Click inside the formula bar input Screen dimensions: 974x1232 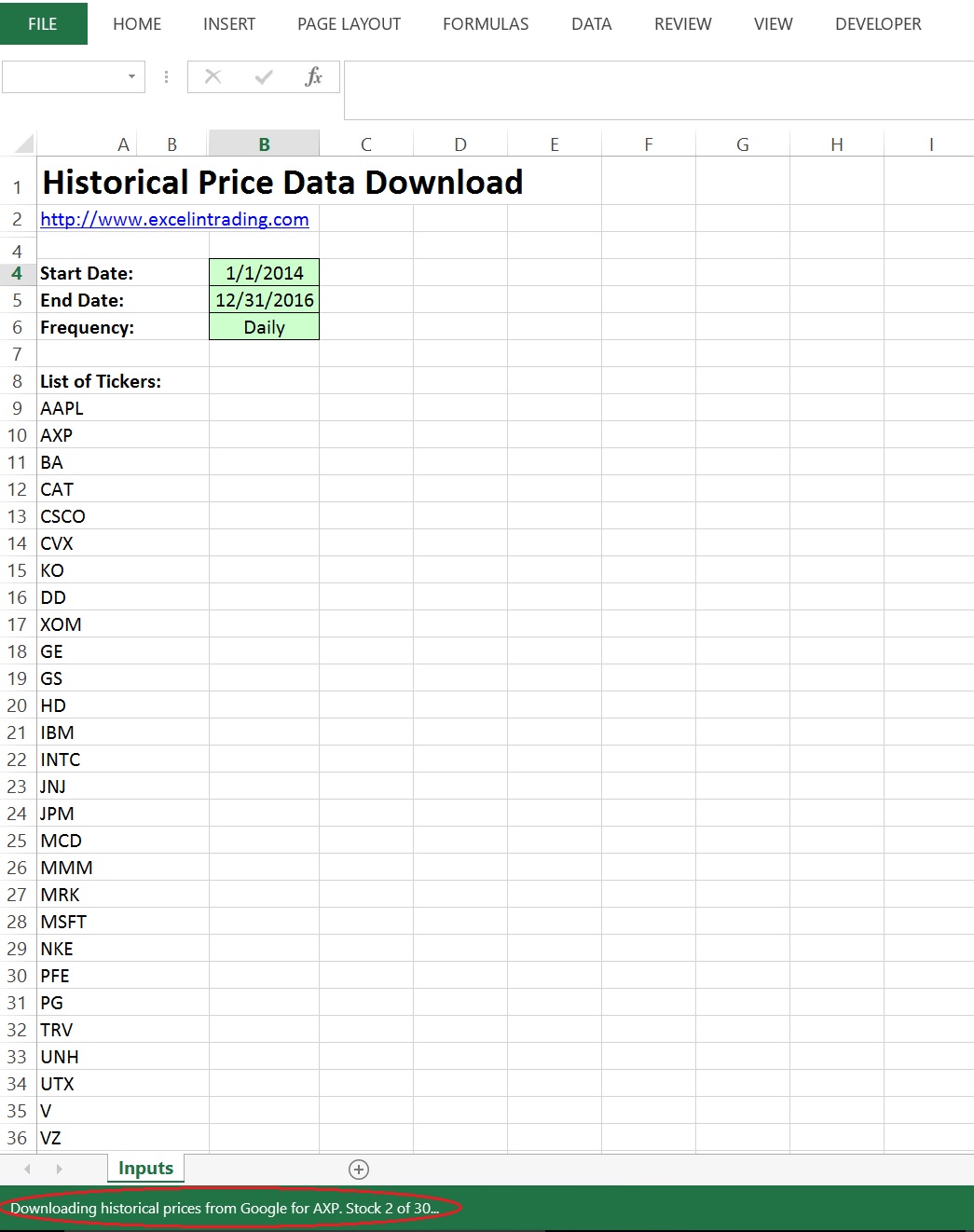(659, 90)
